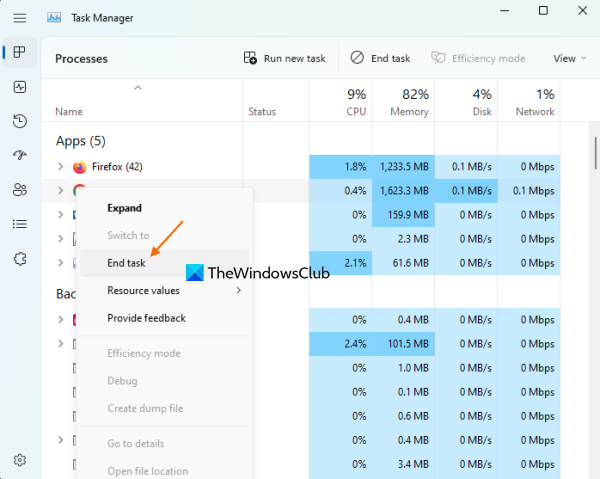Image resolution: width=600 pixels, height=479 pixels.
Task: Click Efficiency mode in the top toolbar
Action: point(478,58)
